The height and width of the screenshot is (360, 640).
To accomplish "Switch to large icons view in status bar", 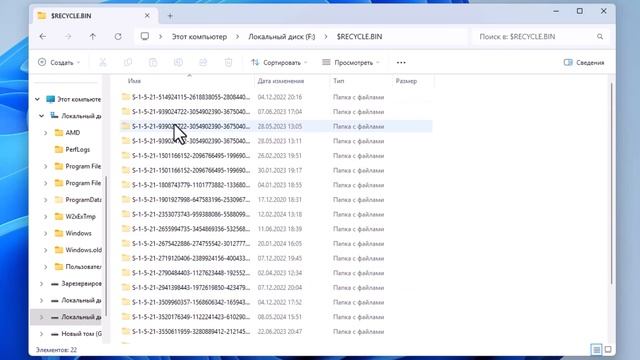I will [608, 350].
